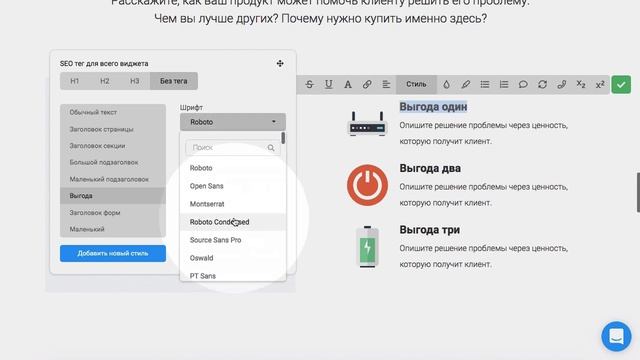Image resolution: width=640 pixels, height=360 pixels.
Task: Select the highlighter brush tool
Action: click(x=466, y=84)
